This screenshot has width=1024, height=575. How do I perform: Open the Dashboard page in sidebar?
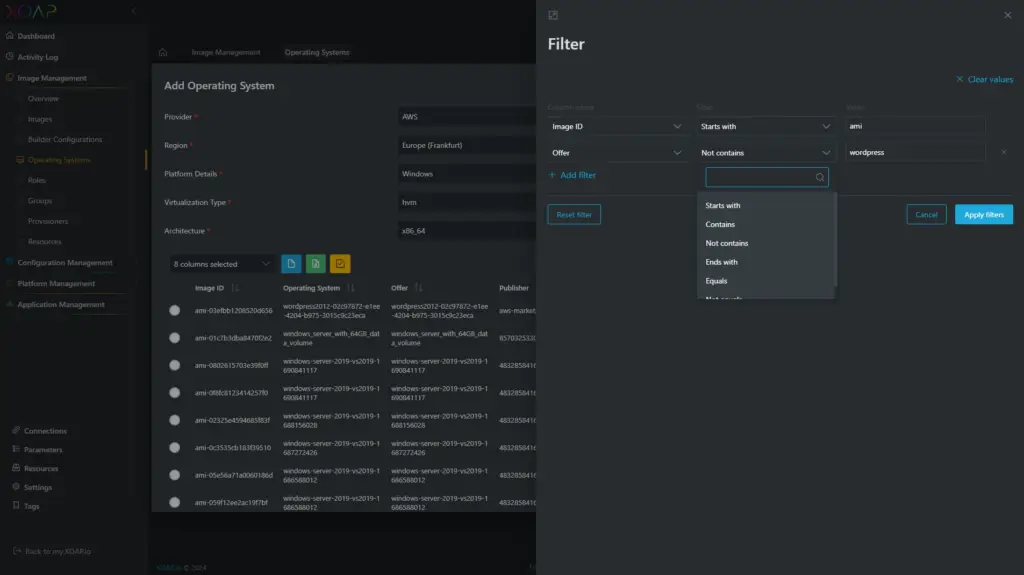(x=36, y=36)
